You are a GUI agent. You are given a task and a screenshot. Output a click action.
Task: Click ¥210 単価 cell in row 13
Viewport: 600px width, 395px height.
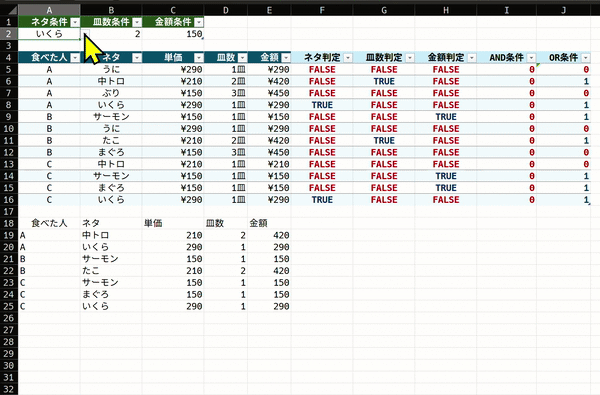click(x=173, y=164)
